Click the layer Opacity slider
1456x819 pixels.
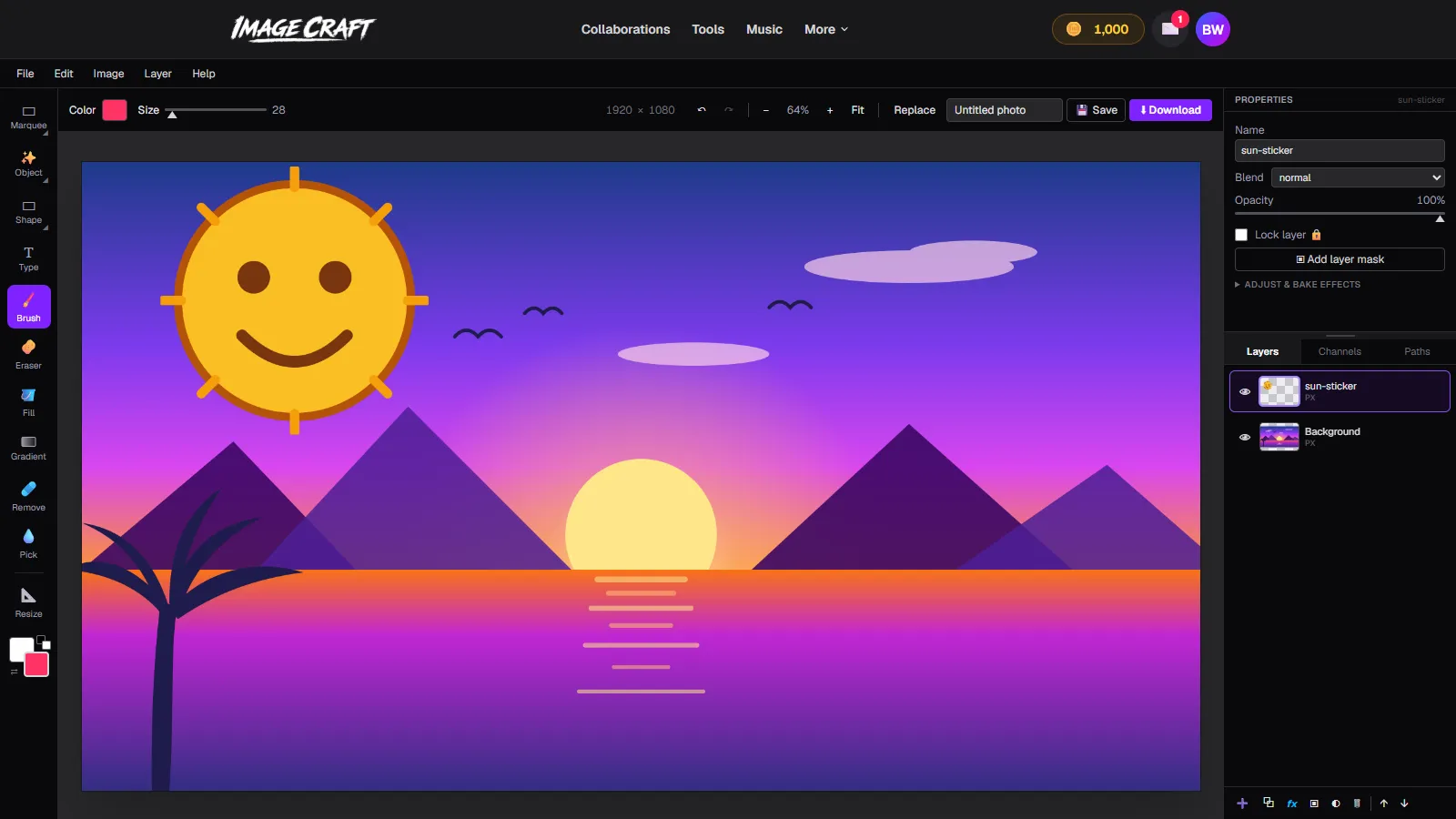click(1340, 215)
